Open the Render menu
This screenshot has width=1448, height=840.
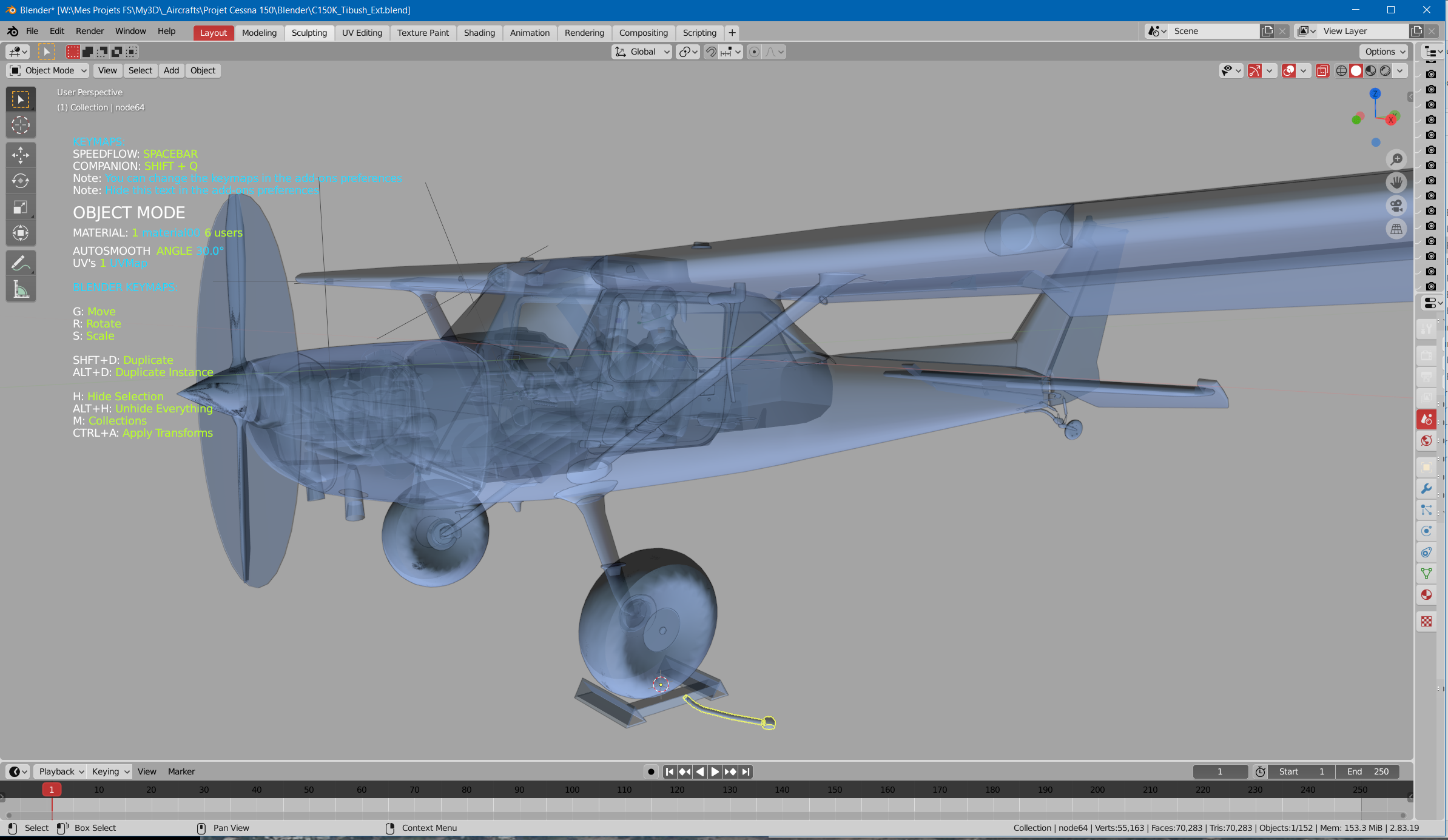point(90,32)
